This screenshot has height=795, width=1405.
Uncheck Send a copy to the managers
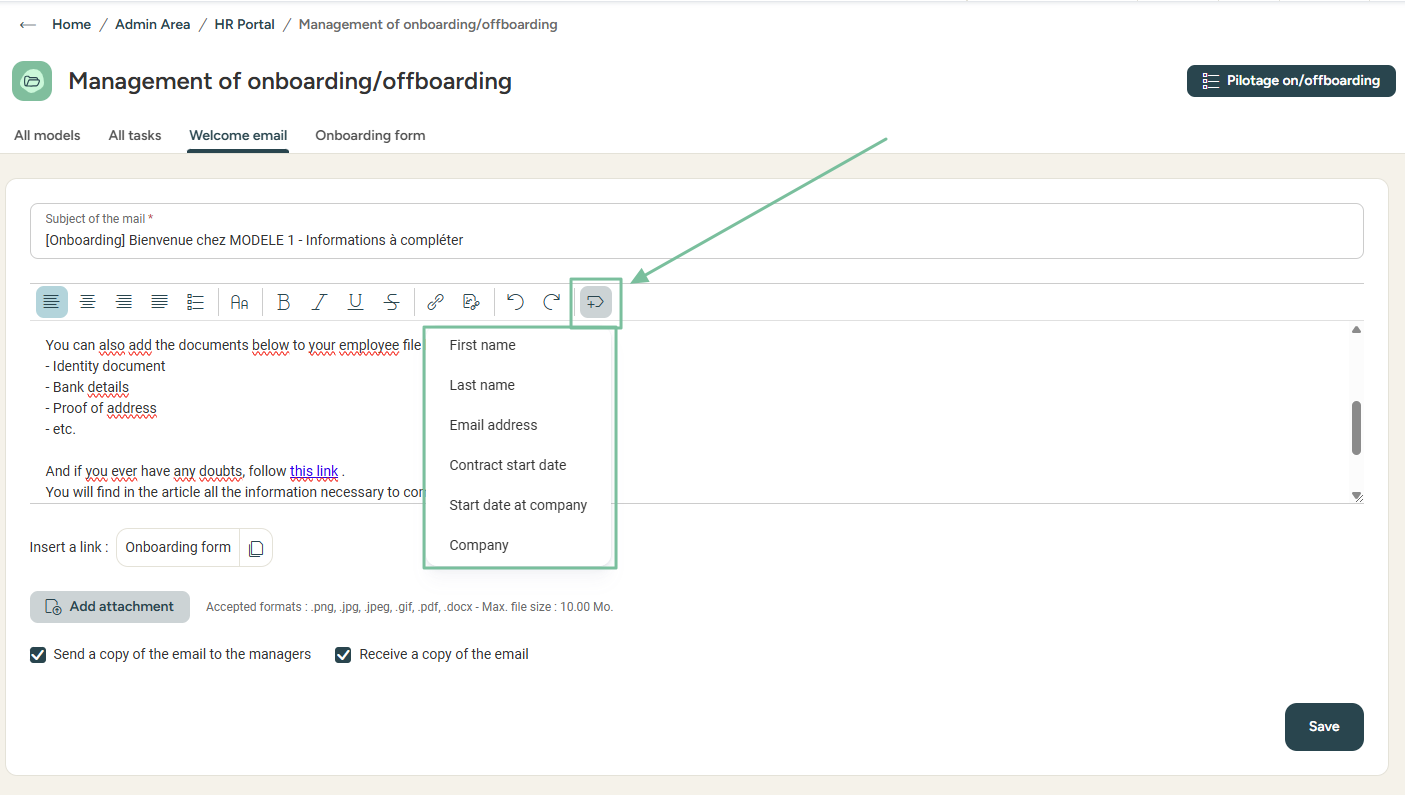38,655
